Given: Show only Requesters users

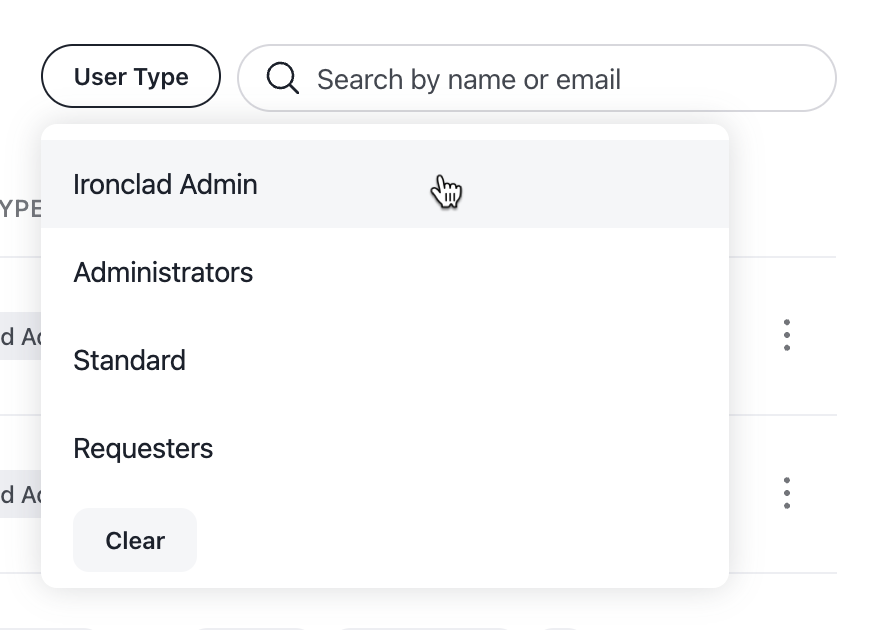Looking at the screenshot, I should coord(385,448).
